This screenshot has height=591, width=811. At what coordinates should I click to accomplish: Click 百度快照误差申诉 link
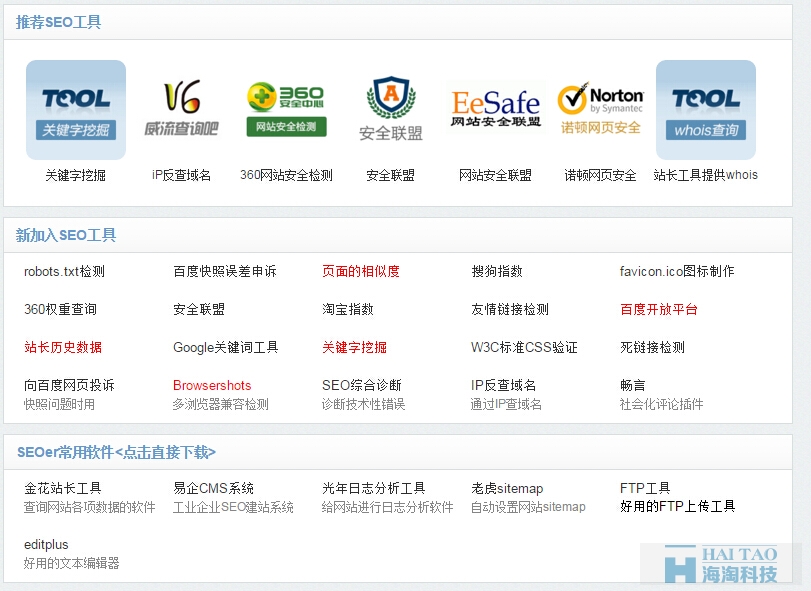pos(224,271)
